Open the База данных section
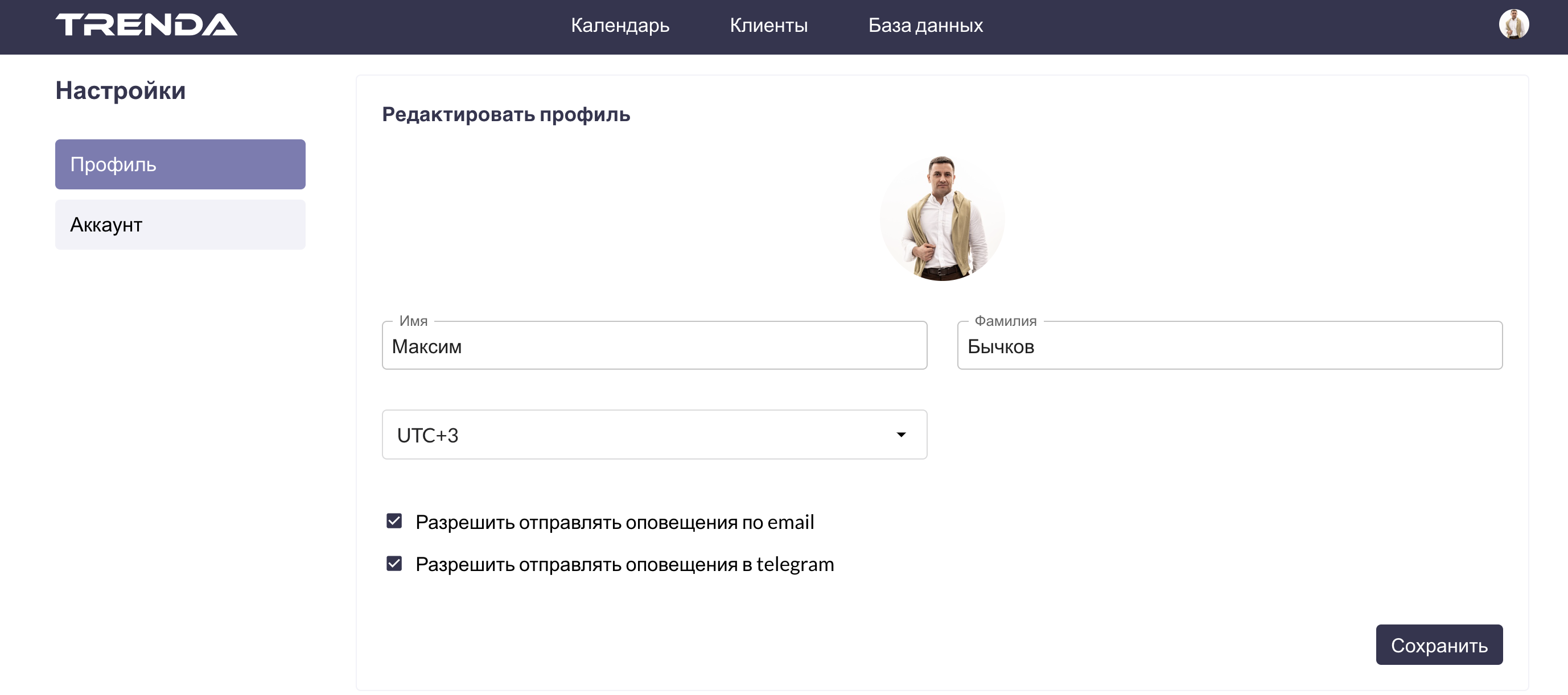This screenshot has width=1568, height=695. (925, 26)
